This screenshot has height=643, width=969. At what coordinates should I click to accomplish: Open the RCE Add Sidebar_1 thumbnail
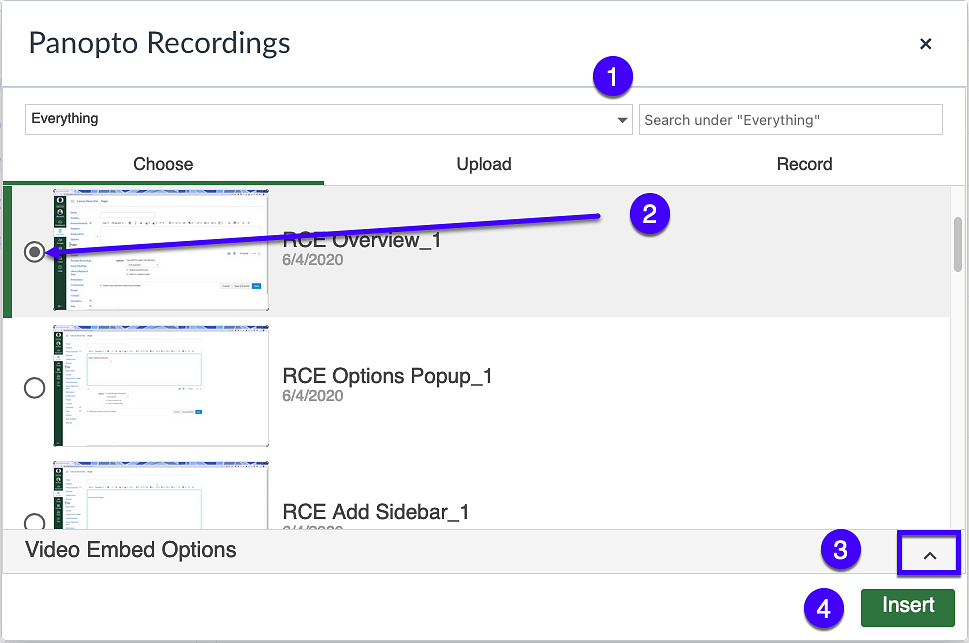pyautogui.click(x=161, y=495)
